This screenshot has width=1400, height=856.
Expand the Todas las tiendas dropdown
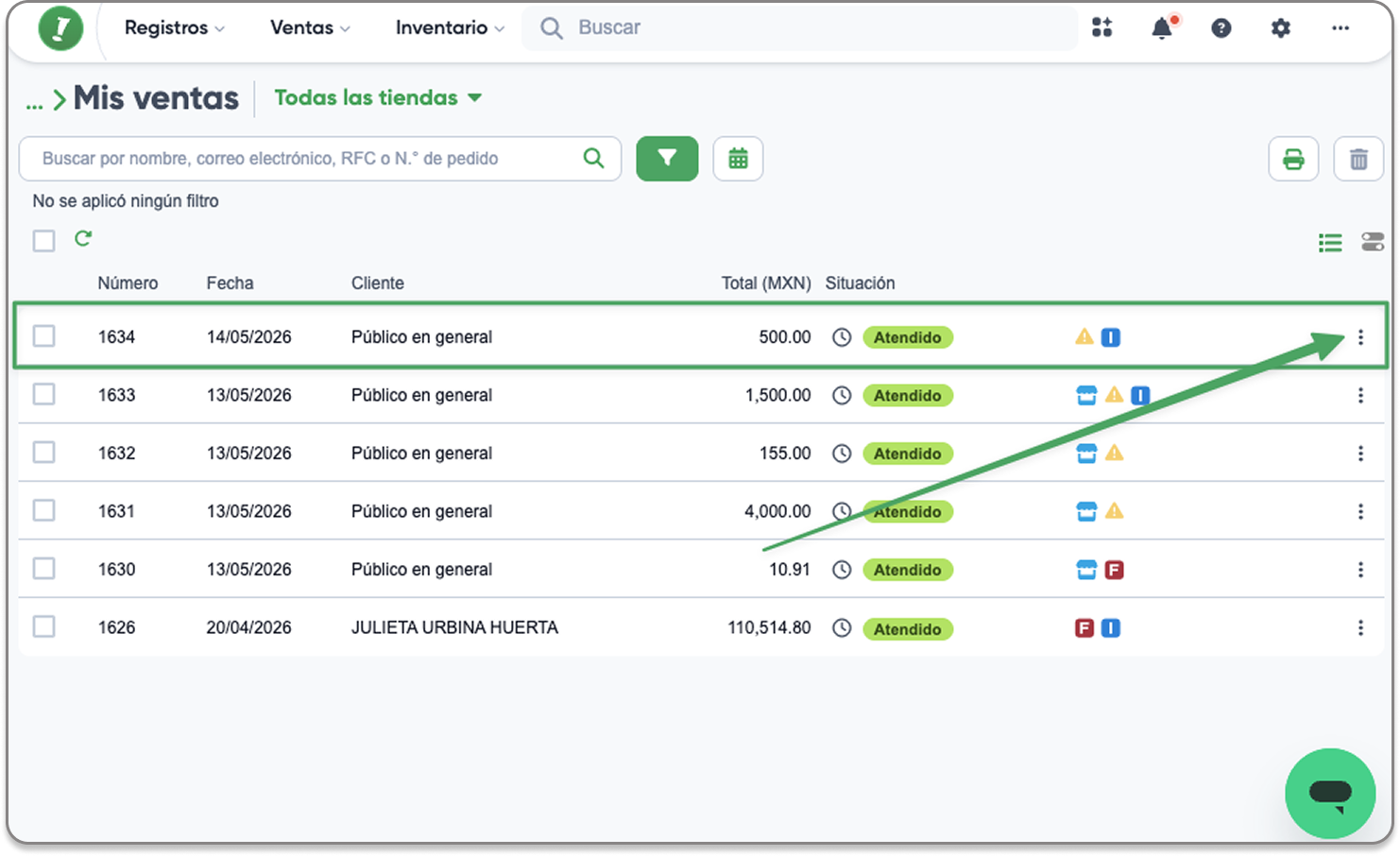click(x=378, y=97)
